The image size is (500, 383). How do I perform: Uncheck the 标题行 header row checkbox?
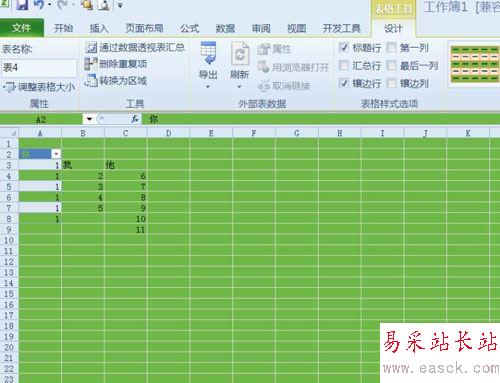tap(344, 47)
